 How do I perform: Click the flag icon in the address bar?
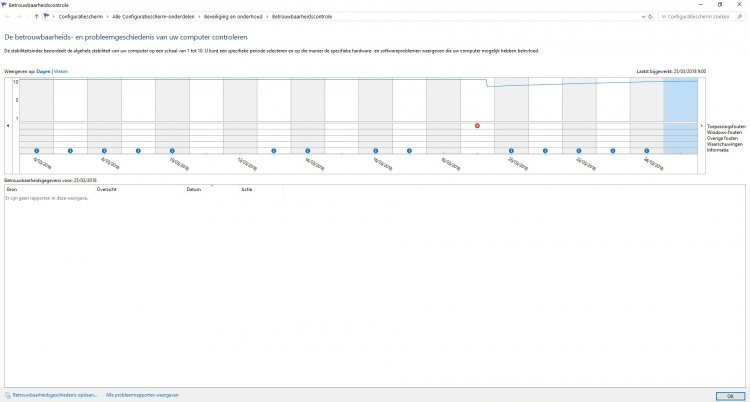[x=47, y=16]
